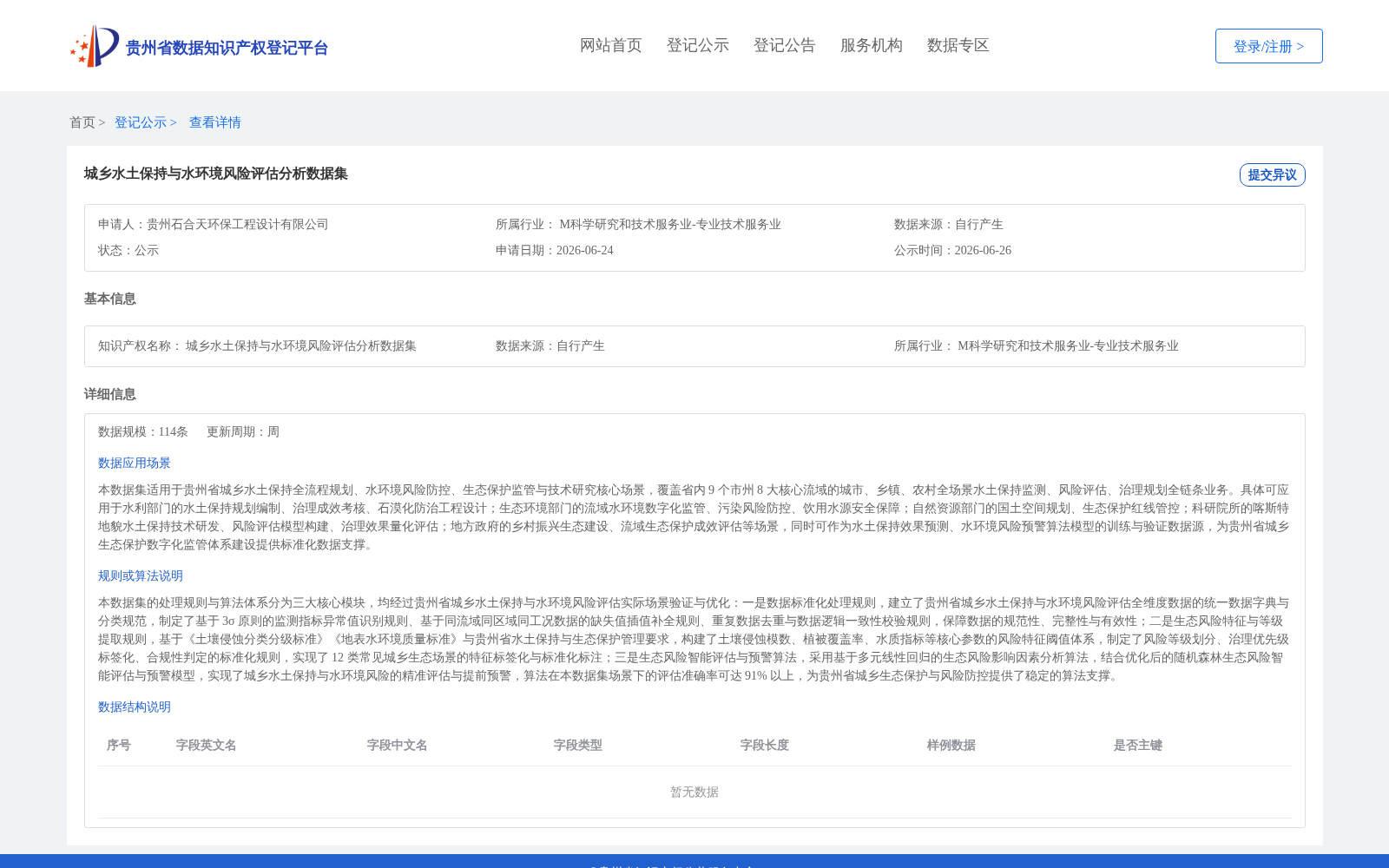
Task: Click 数据来源：自行产生 in top info box
Action: click(948, 224)
